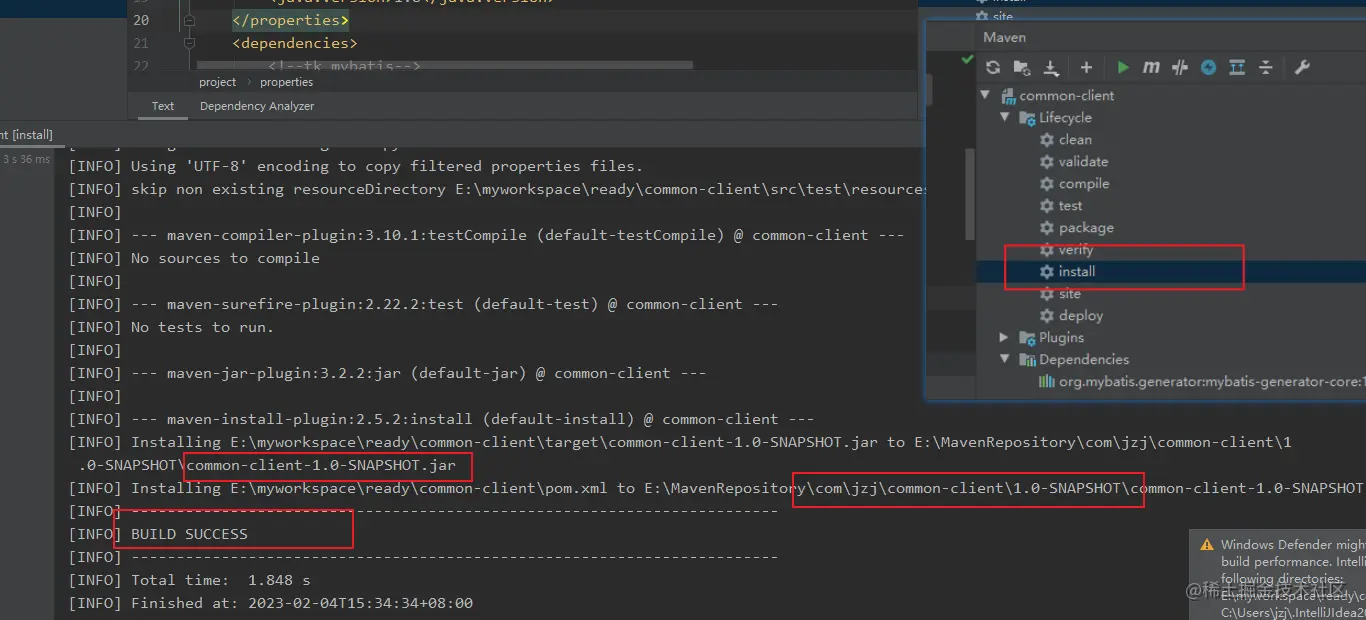Click the maven-install-plugin:2.5.2:install line
Image resolution: width=1366 pixels, height=620 pixels.
[x=441, y=419]
